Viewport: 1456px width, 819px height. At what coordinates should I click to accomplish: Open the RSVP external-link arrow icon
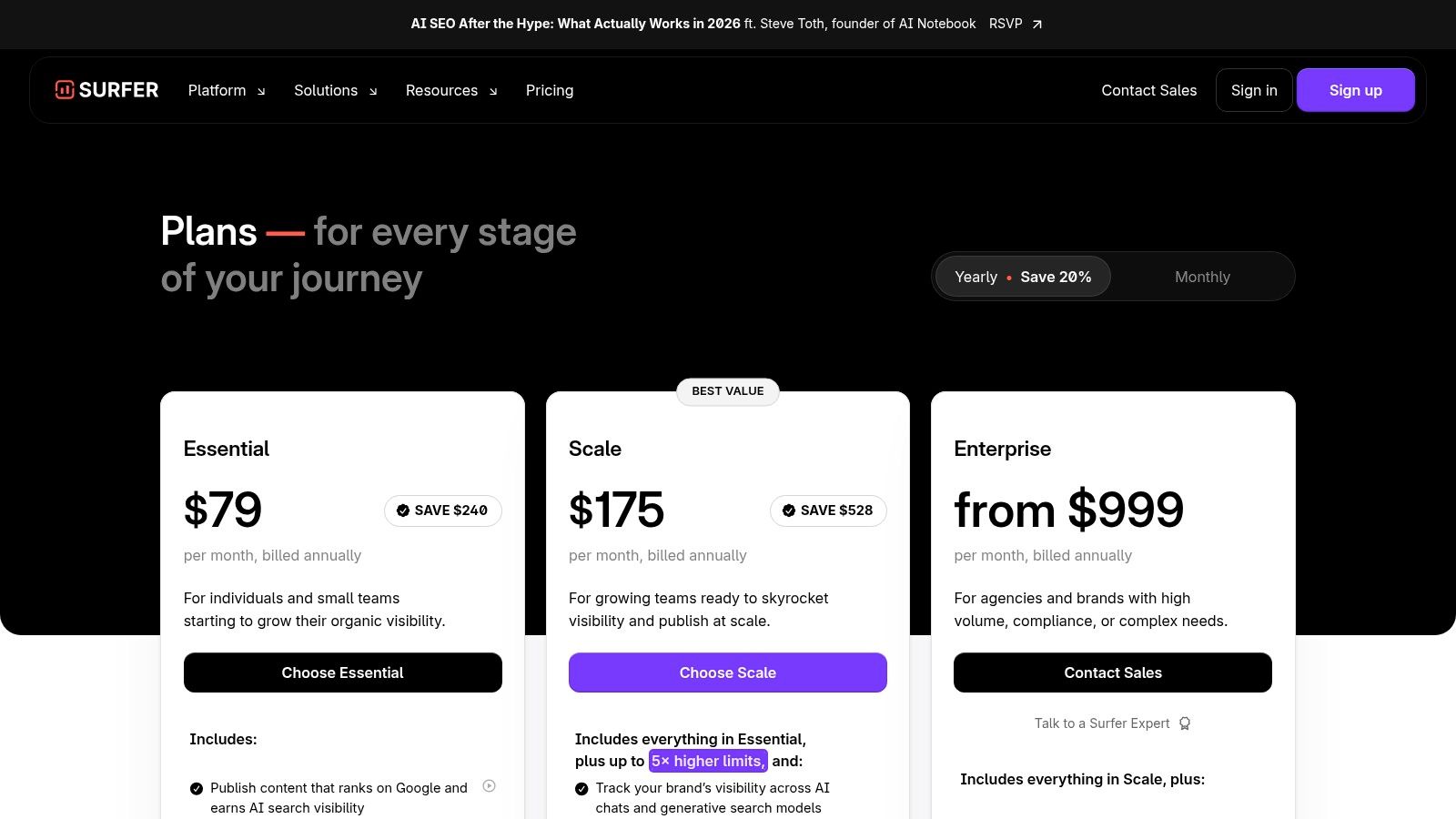point(1036,25)
